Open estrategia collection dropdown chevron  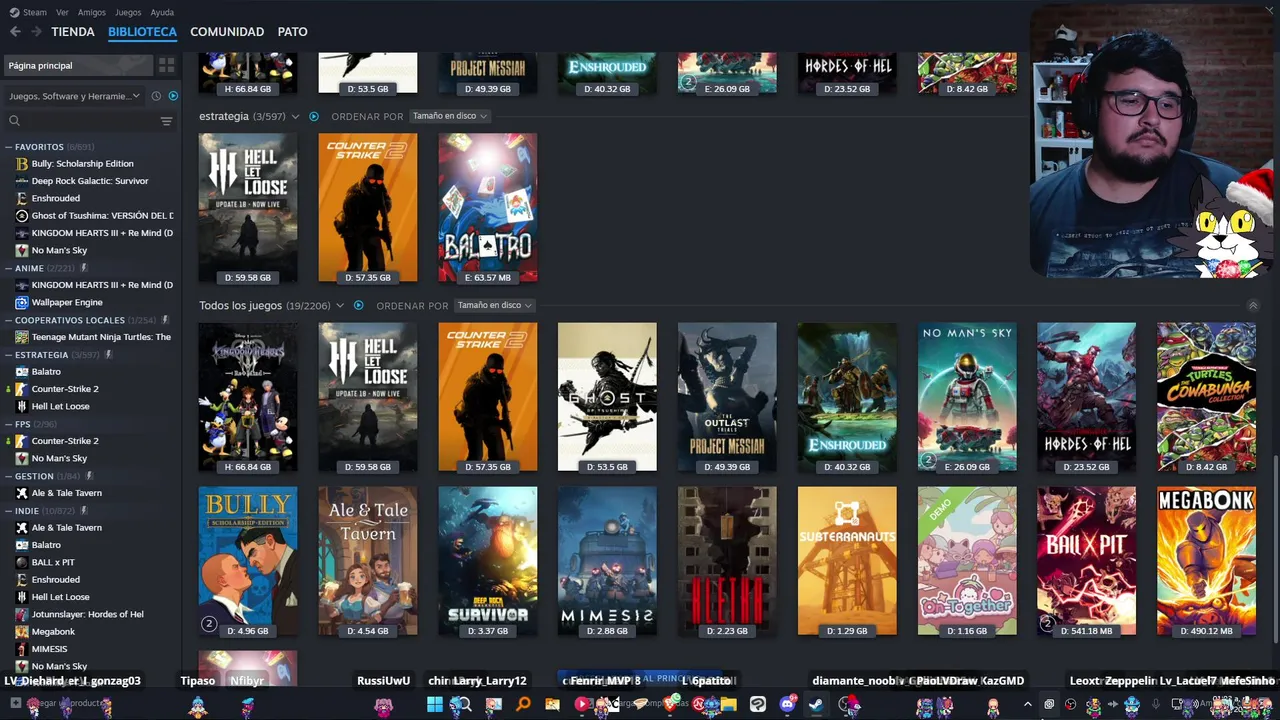coord(295,117)
